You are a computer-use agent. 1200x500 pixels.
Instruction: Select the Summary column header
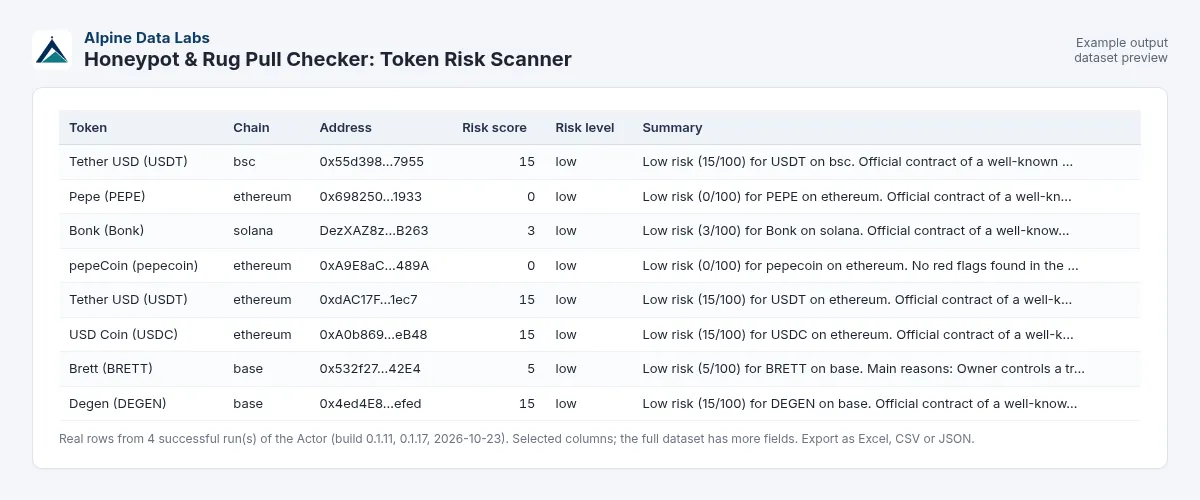click(x=672, y=128)
